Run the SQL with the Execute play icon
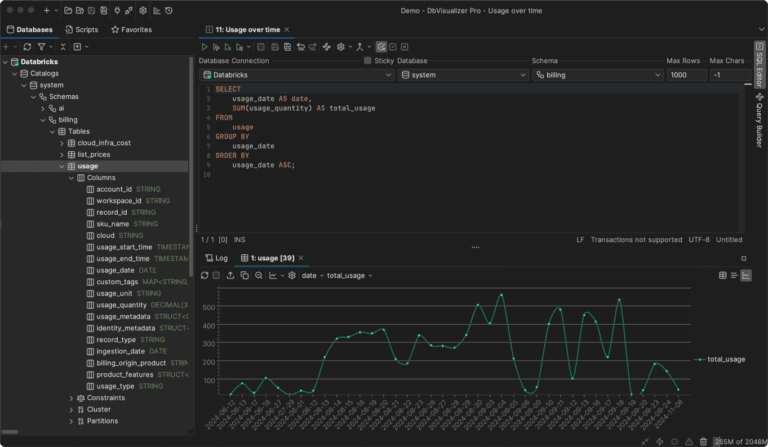The image size is (768, 447). point(204,47)
